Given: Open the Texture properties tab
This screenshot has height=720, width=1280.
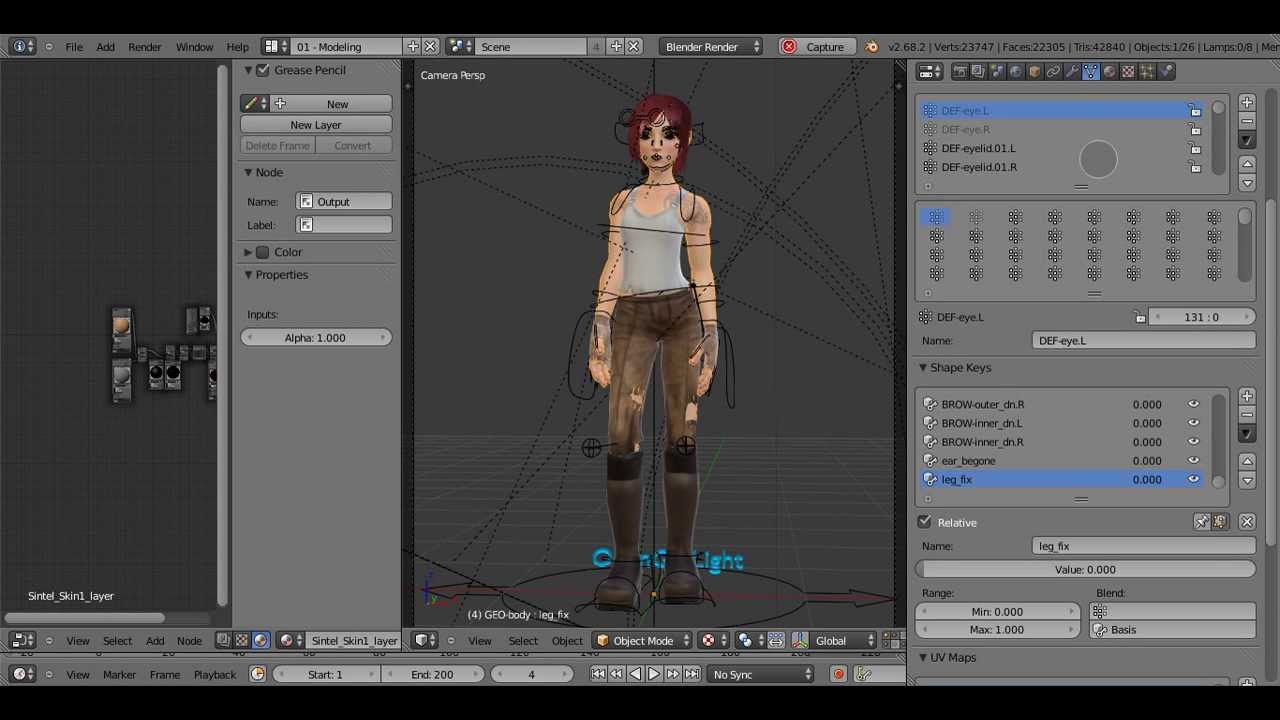Looking at the screenshot, I should [1128, 71].
